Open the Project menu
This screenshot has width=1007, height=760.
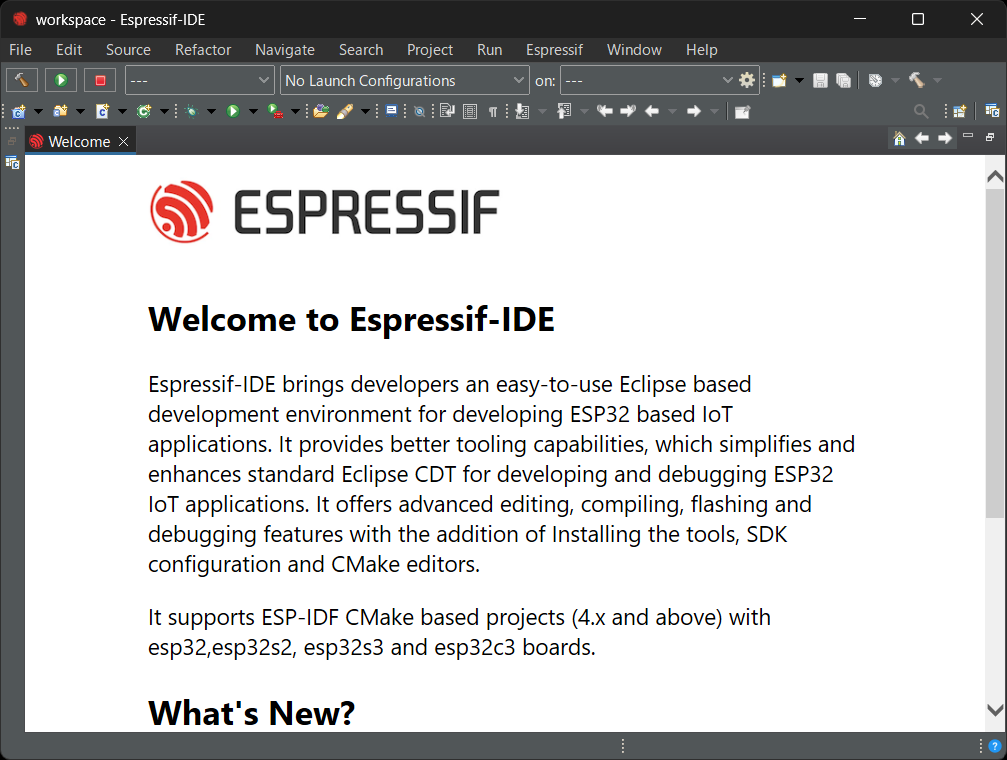(x=430, y=49)
